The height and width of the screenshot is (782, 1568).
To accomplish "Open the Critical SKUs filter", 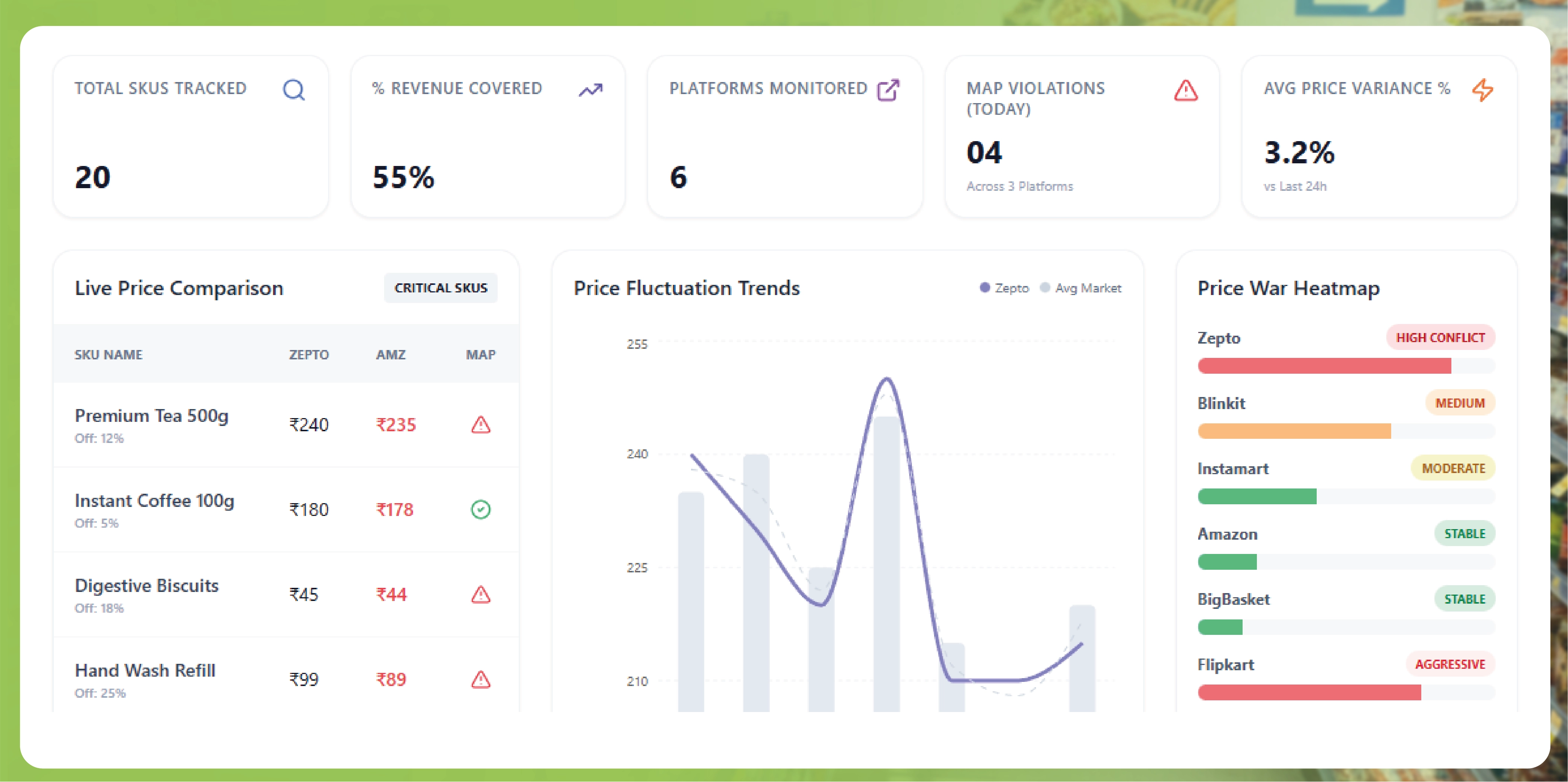I will pyautogui.click(x=440, y=288).
